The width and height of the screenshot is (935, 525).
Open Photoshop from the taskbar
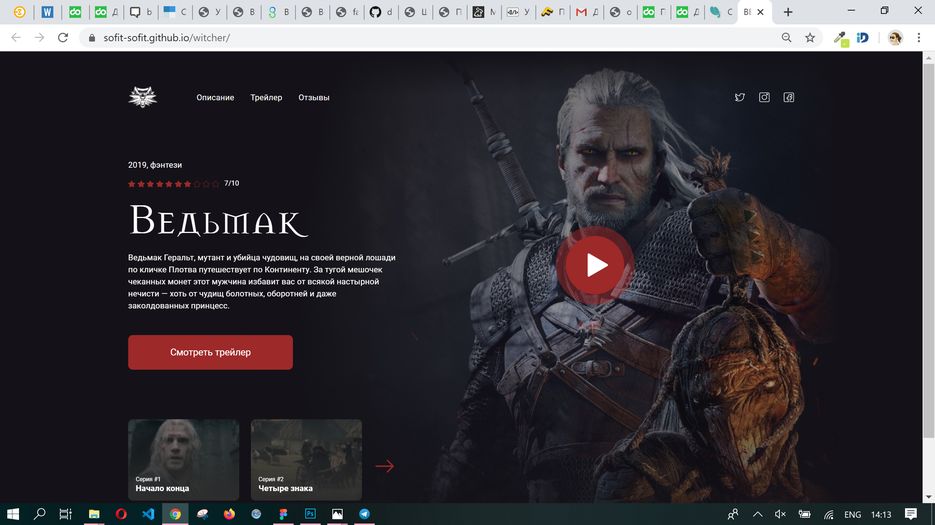tap(310, 514)
